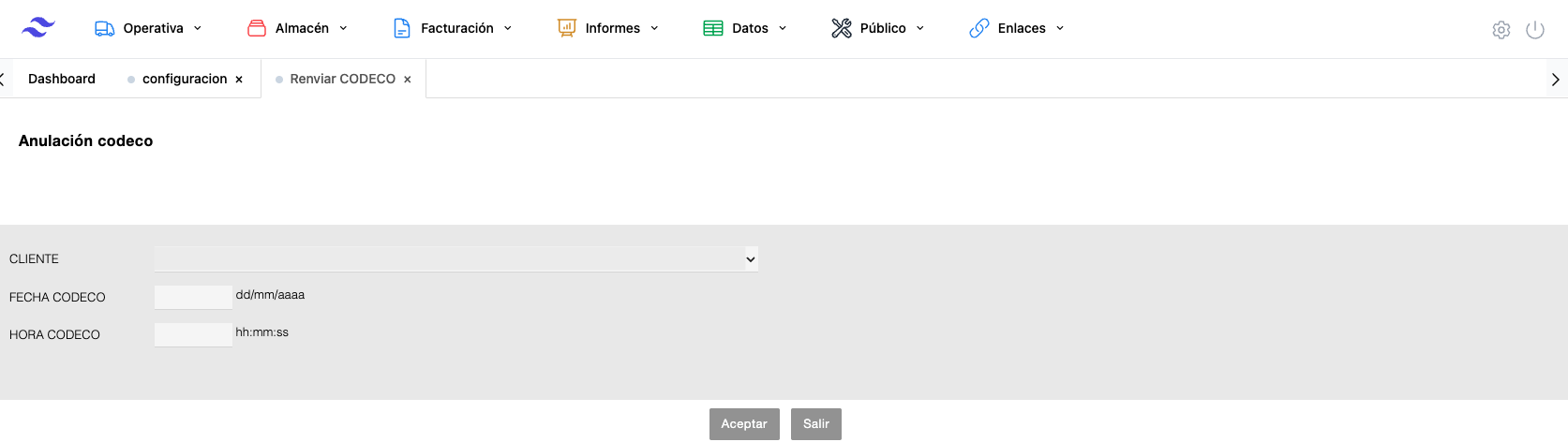The height and width of the screenshot is (442, 1568).
Task: Click the Informes chart board icon
Action: point(566,28)
